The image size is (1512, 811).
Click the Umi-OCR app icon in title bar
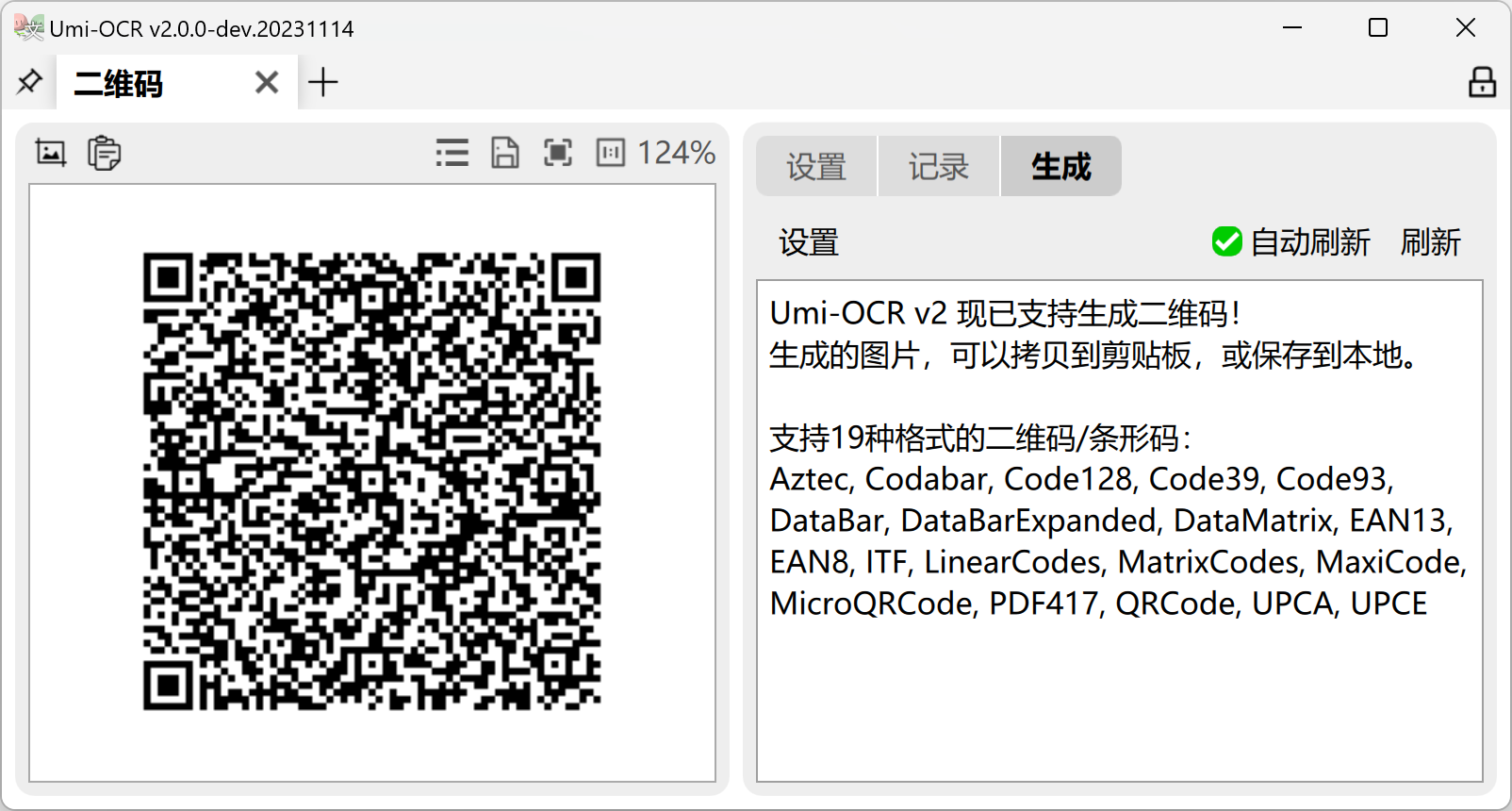(28, 28)
